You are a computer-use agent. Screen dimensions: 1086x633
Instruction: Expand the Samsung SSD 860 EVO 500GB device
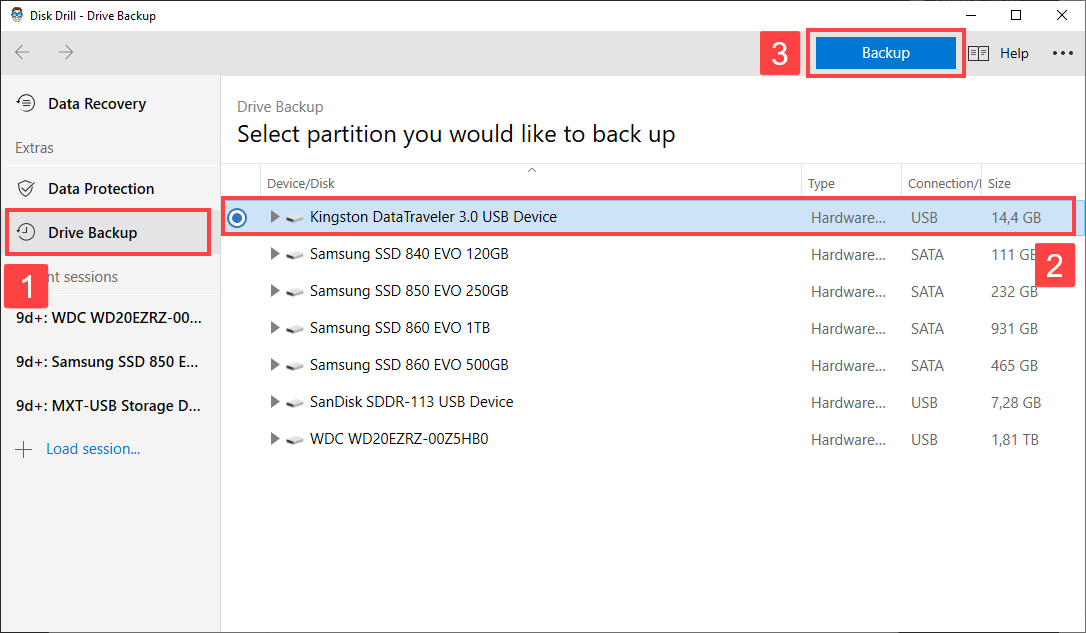[274, 364]
